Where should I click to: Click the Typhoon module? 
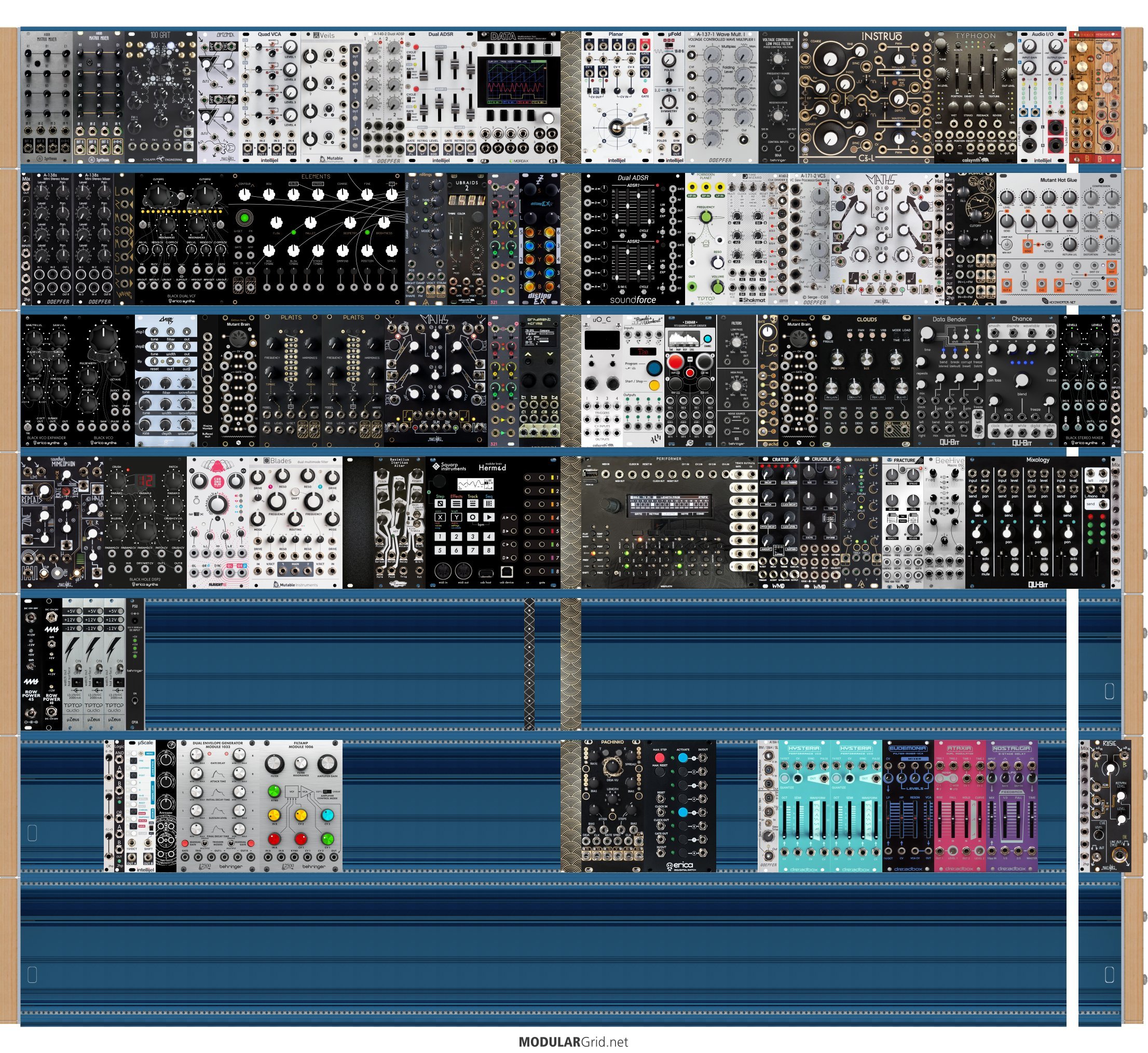[x=976, y=97]
